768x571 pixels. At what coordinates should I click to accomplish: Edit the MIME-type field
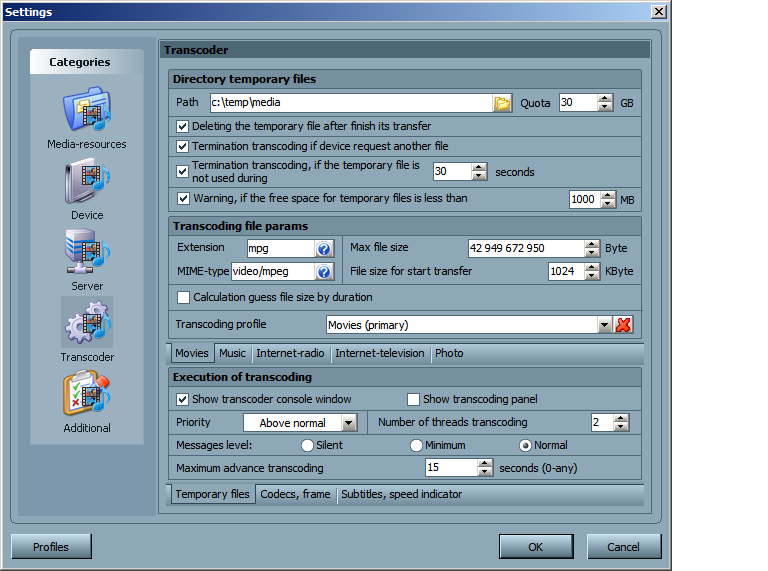tap(273, 271)
